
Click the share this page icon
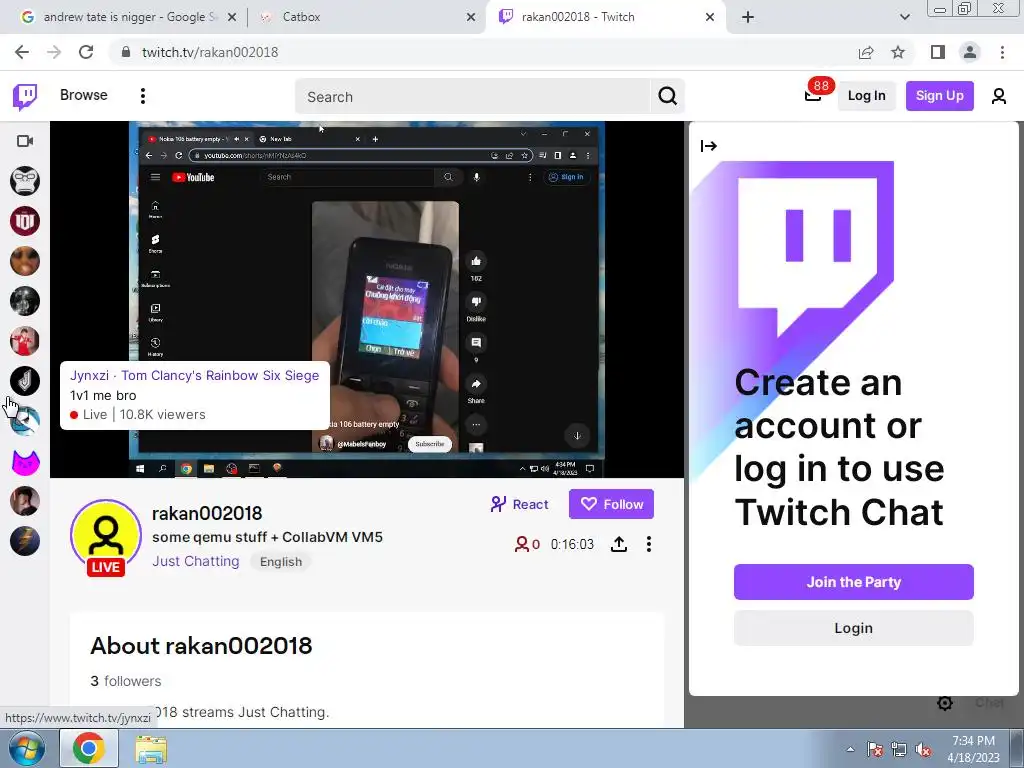pos(866,52)
